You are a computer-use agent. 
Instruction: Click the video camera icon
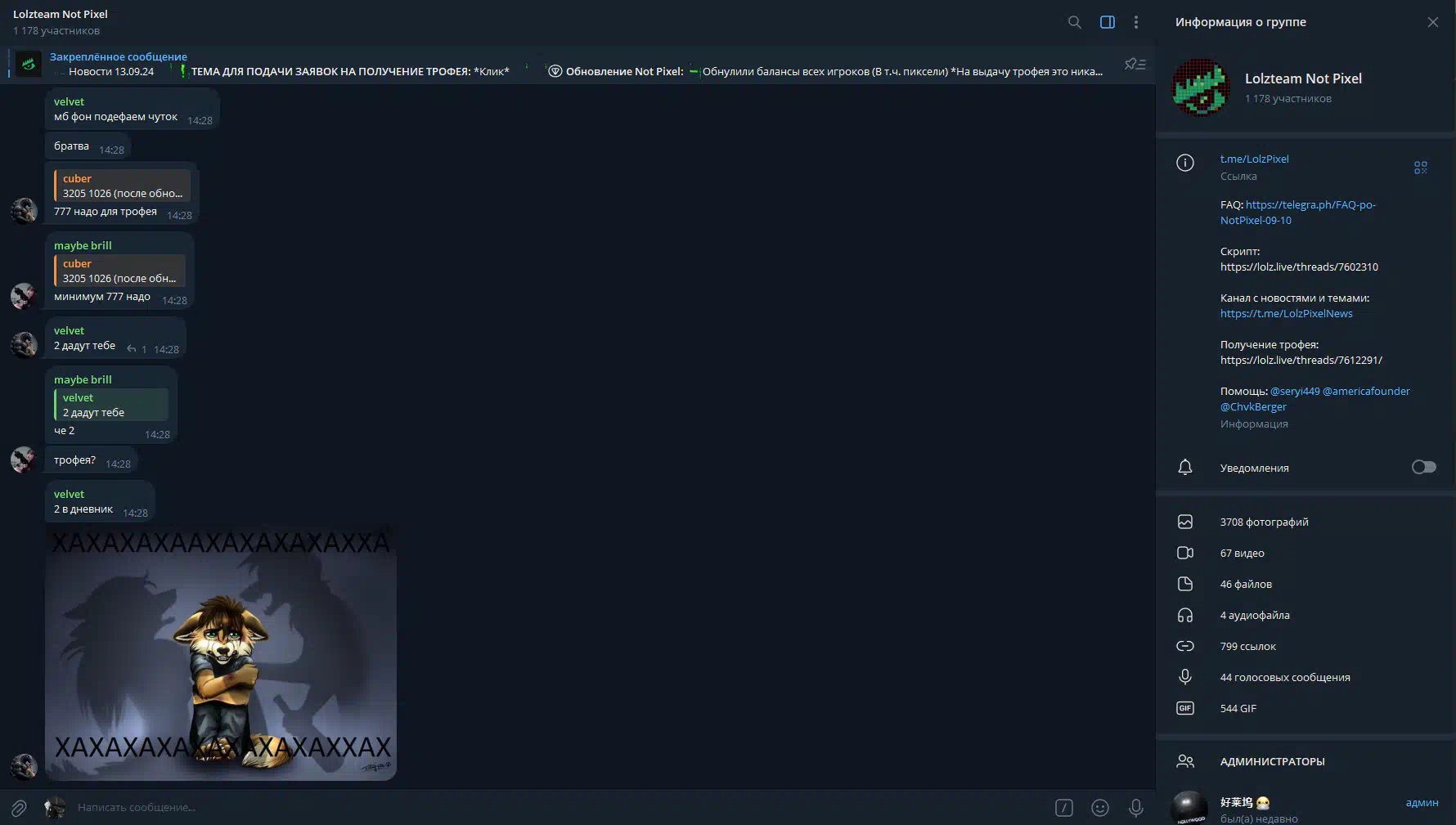pyautogui.click(x=1185, y=553)
